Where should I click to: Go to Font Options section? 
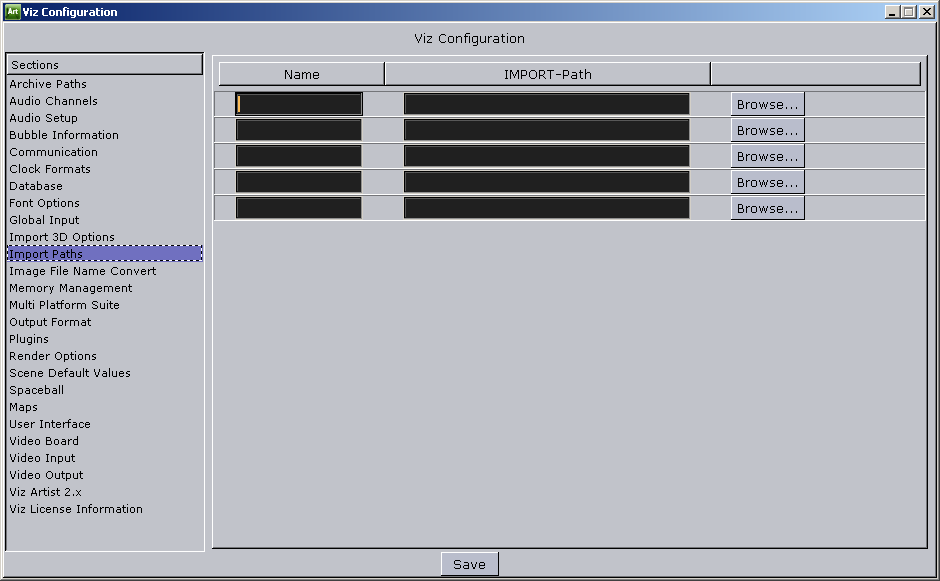pyautogui.click(x=44, y=203)
